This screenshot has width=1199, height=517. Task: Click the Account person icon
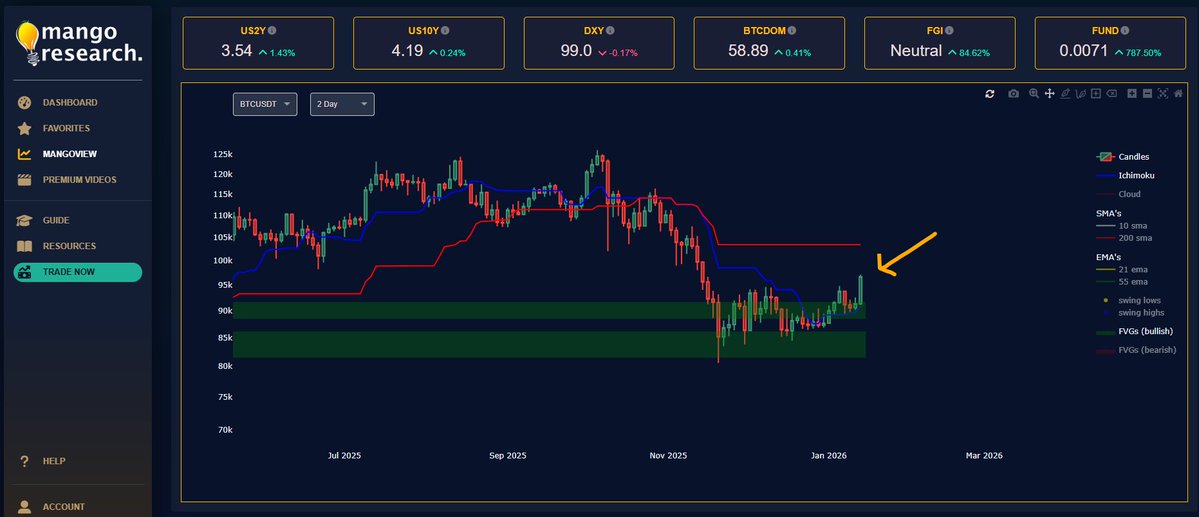24,506
